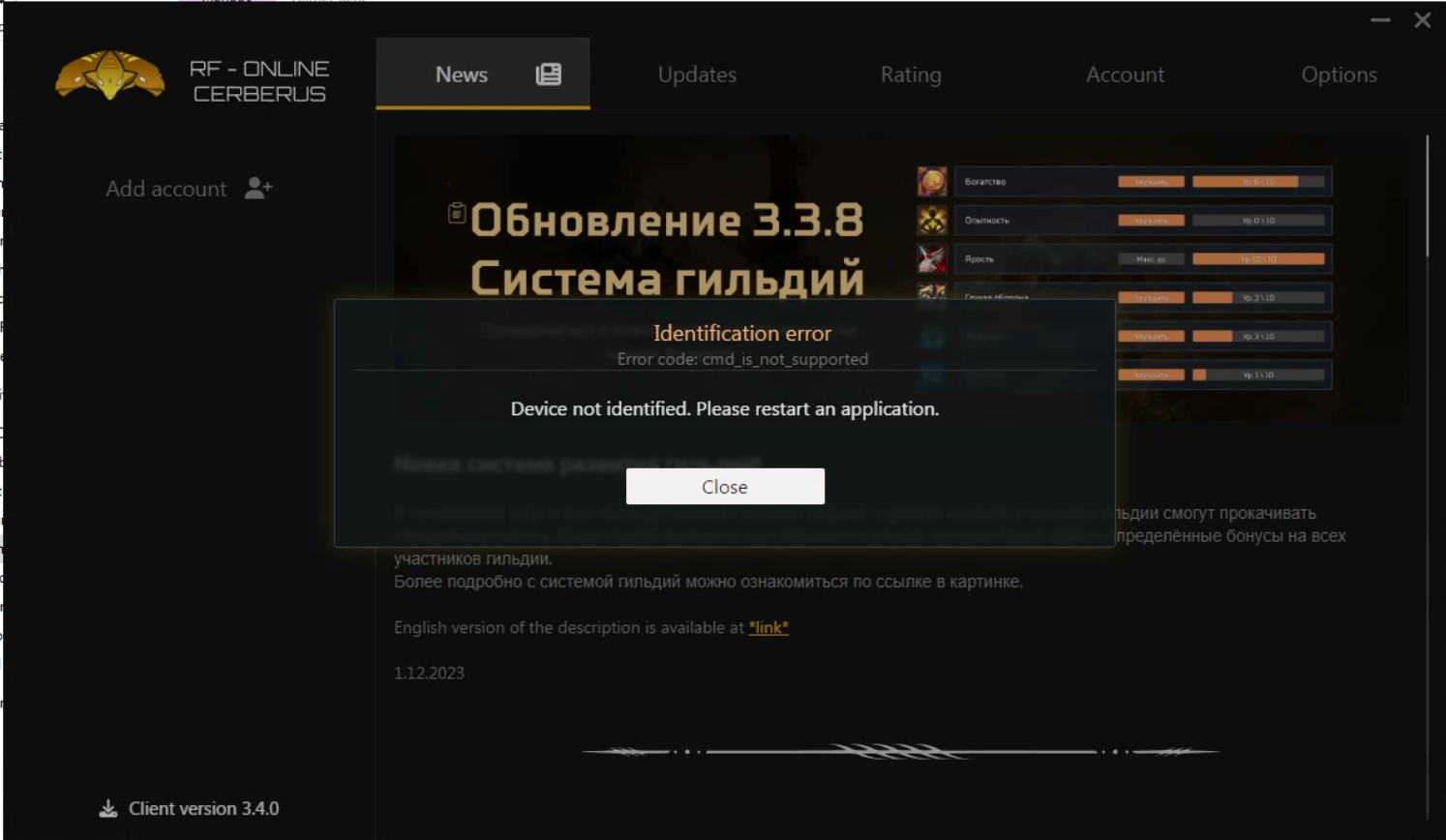Close the Identification error dialog

coord(725,487)
